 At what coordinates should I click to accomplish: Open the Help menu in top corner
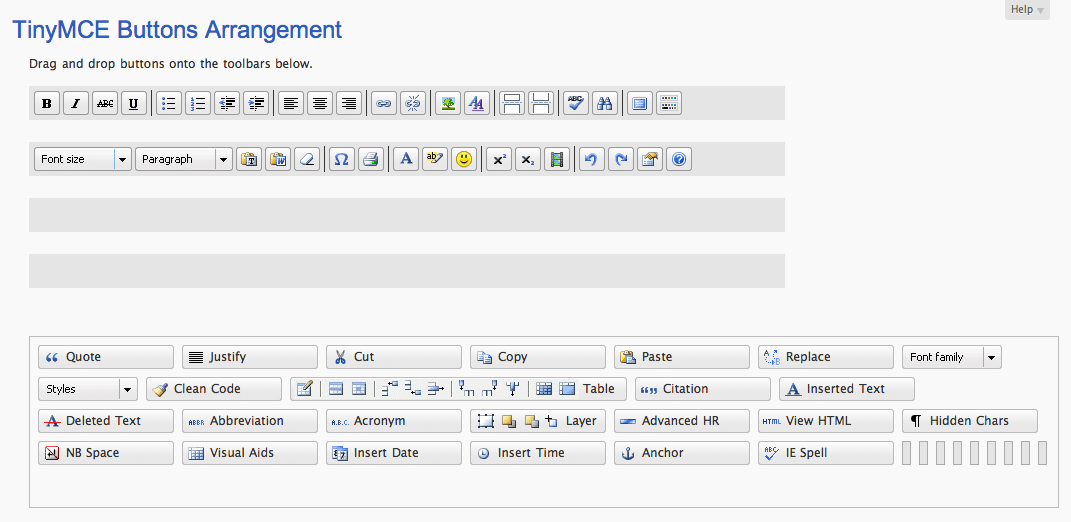1027,10
